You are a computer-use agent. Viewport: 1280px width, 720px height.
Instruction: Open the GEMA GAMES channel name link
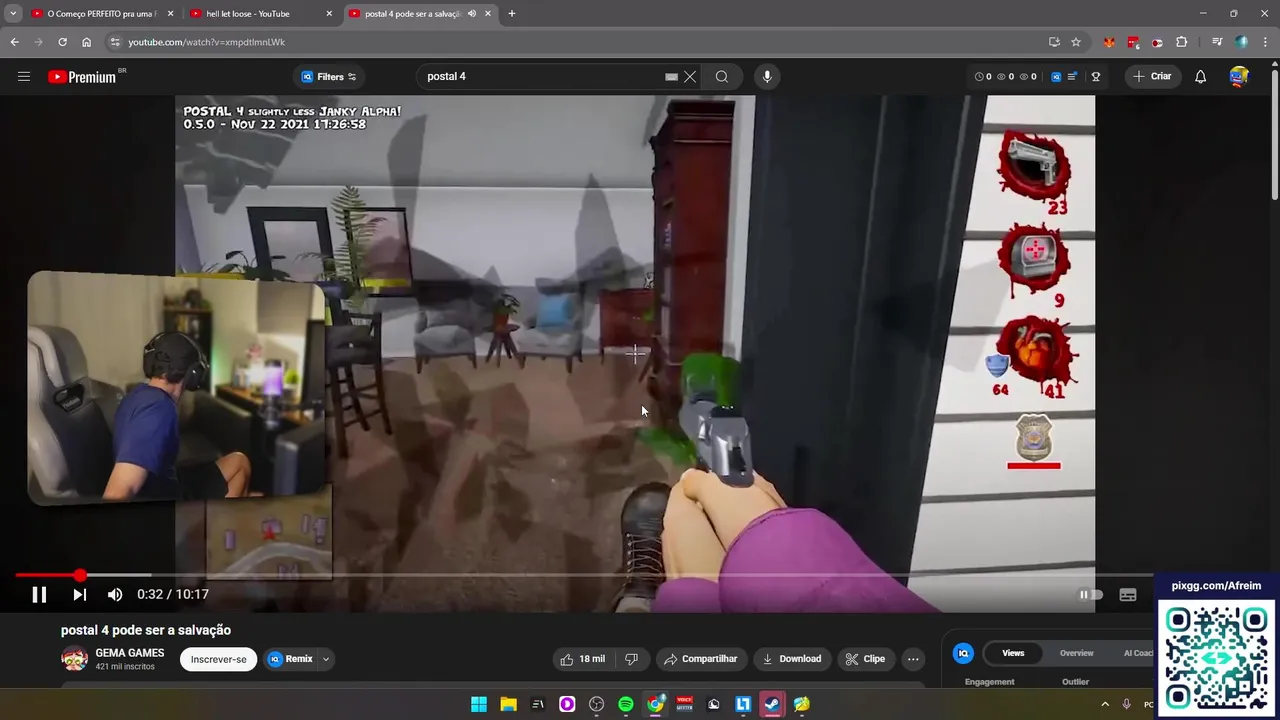pos(130,653)
